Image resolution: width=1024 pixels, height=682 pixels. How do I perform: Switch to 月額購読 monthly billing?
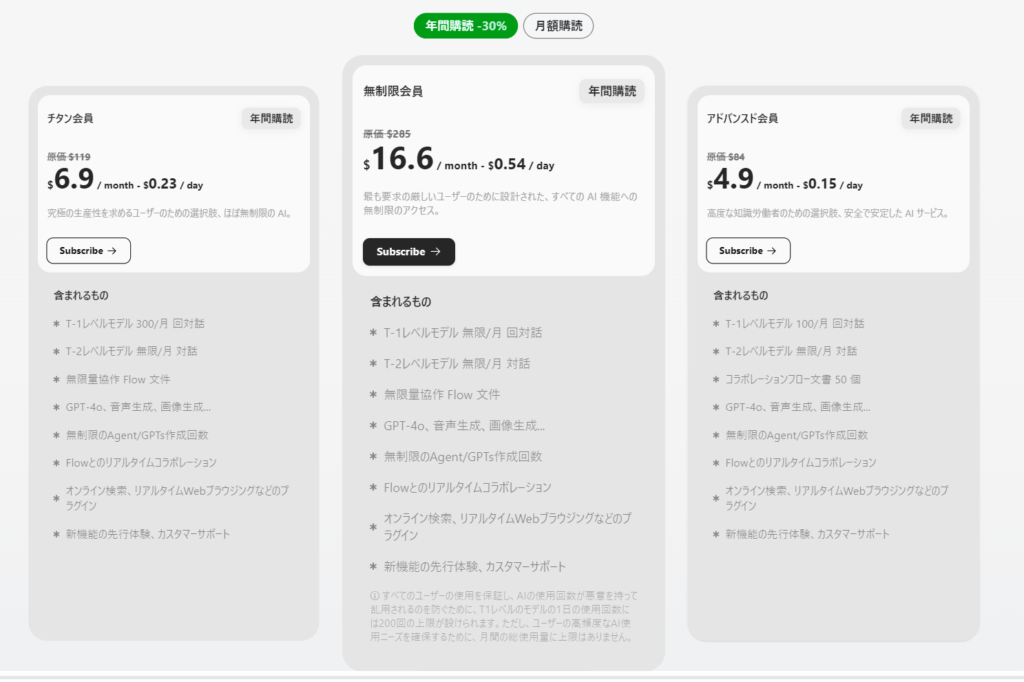pos(558,26)
